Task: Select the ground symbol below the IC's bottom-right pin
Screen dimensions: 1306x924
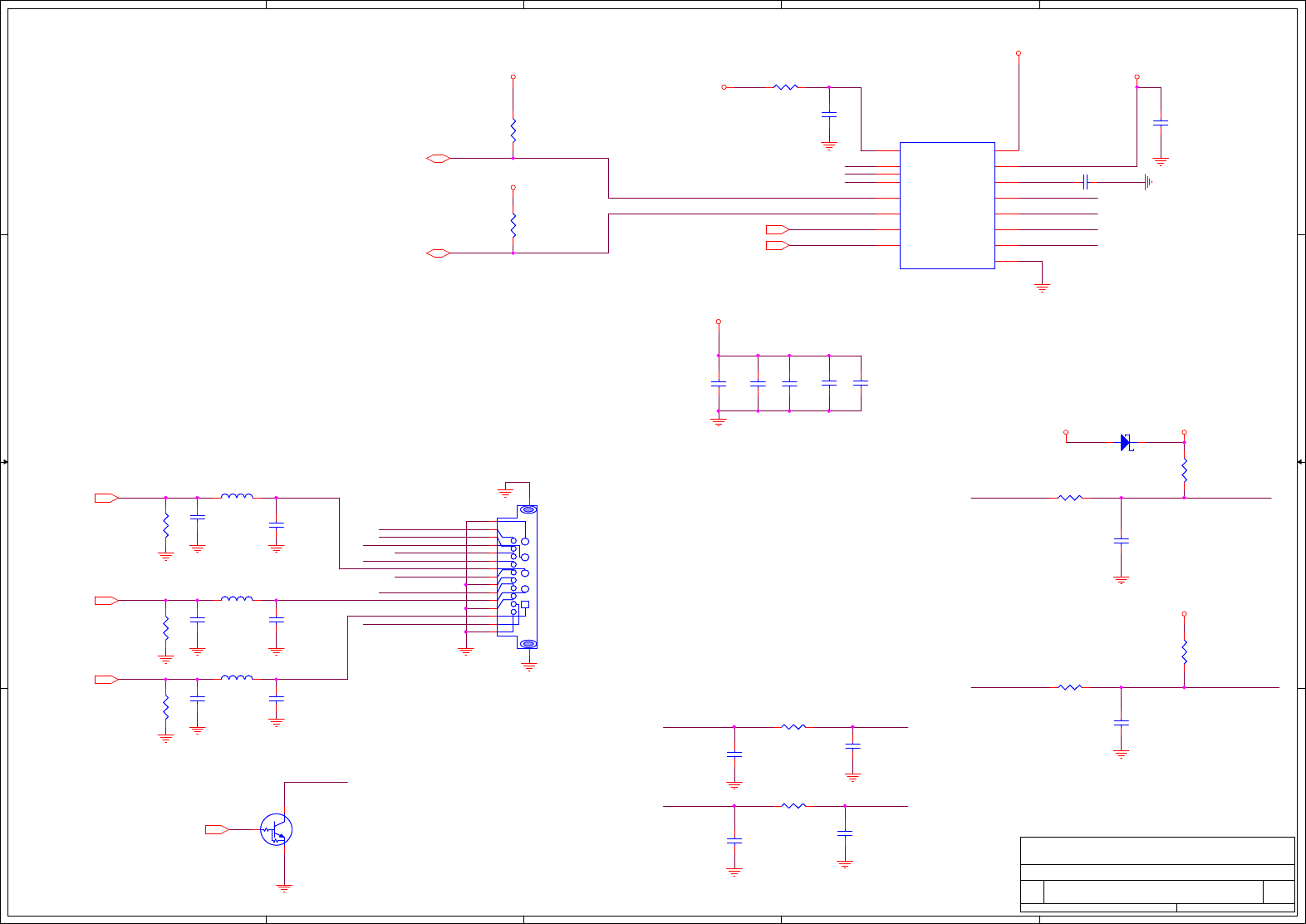Action: [x=1042, y=288]
